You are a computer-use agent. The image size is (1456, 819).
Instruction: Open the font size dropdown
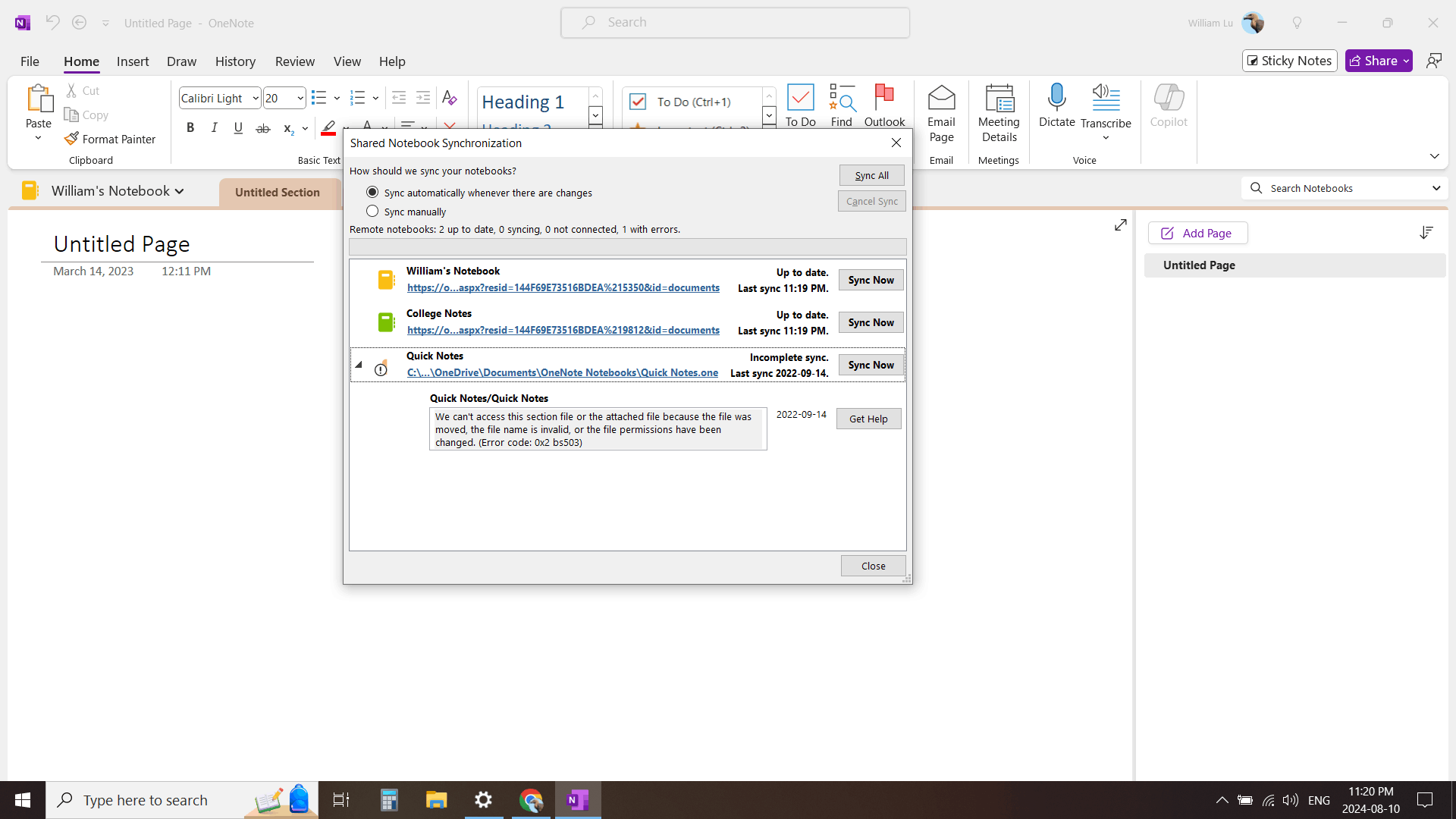click(x=300, y=99)
